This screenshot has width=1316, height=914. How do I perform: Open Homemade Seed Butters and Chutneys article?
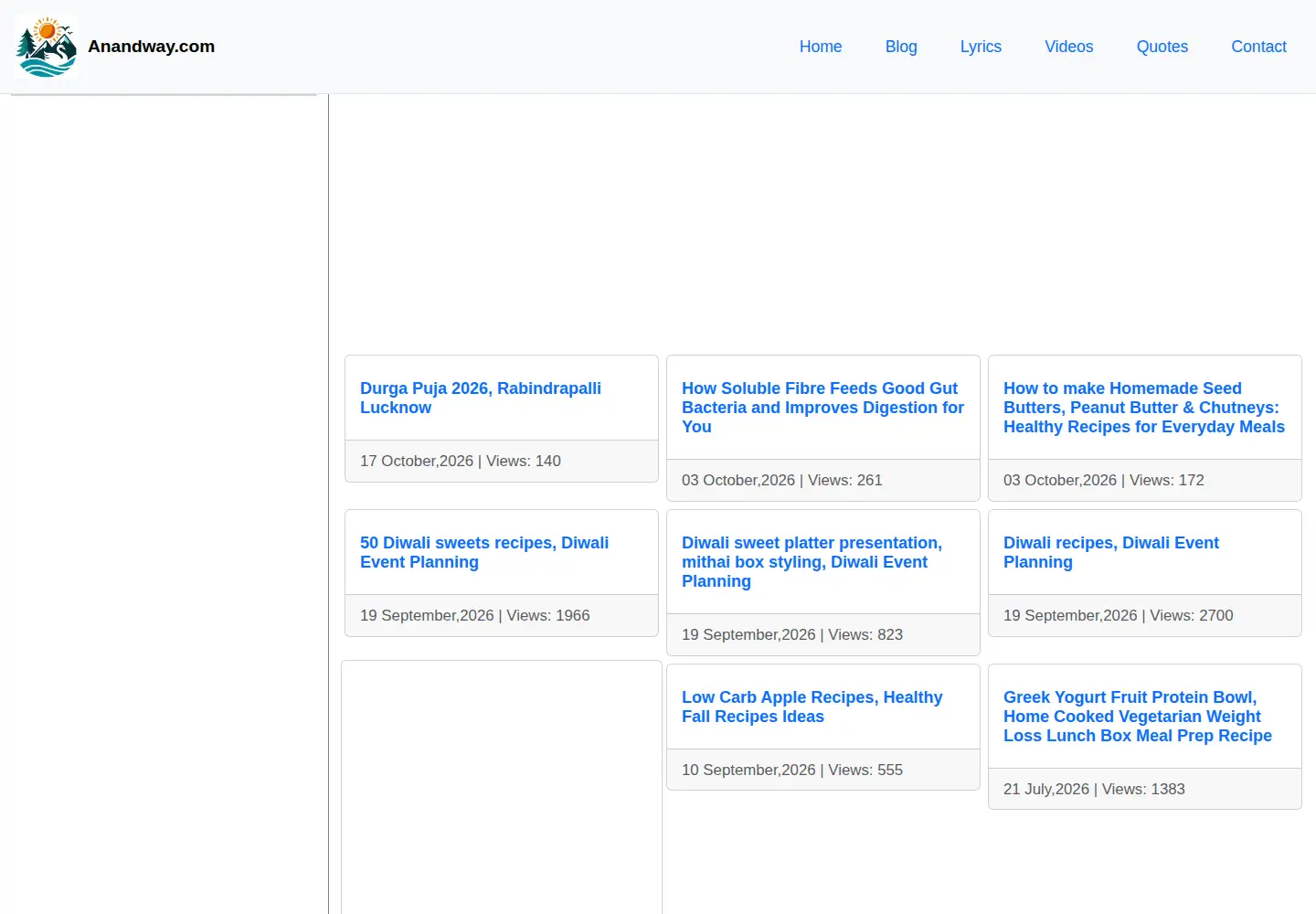pyautogui.click(x=1144, y=408)
